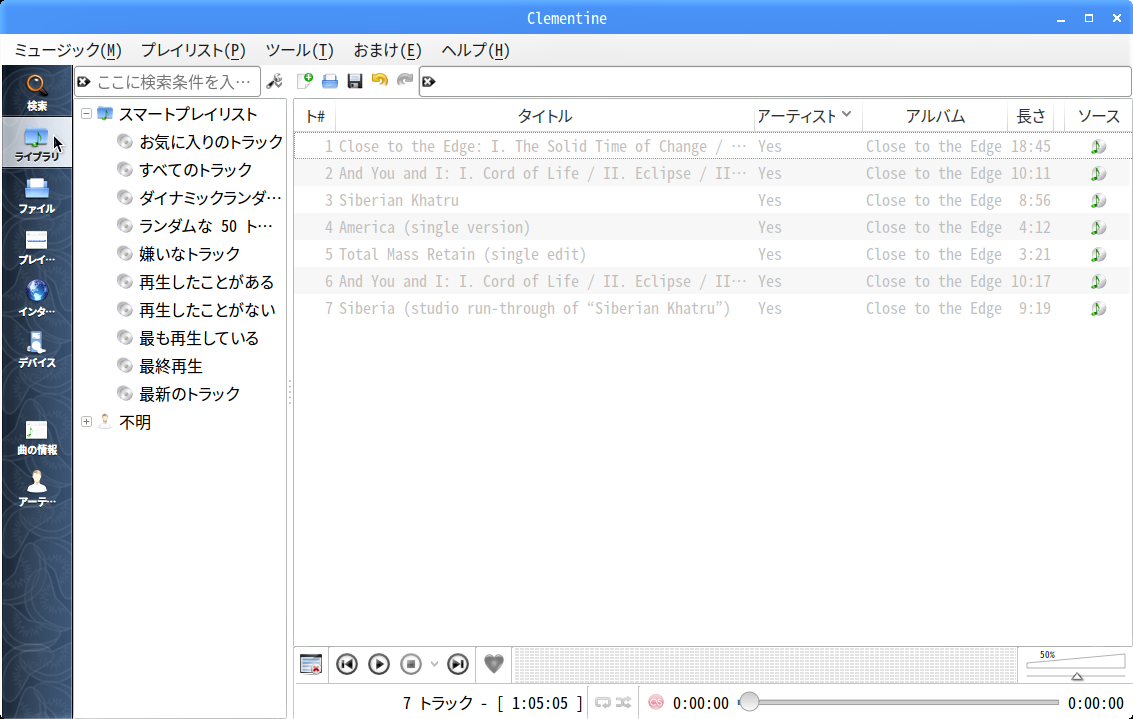Open the stop button dropdown arrow
This screenshot has height=719, width=1133.
pyautogui.click(x=434, y=664)
